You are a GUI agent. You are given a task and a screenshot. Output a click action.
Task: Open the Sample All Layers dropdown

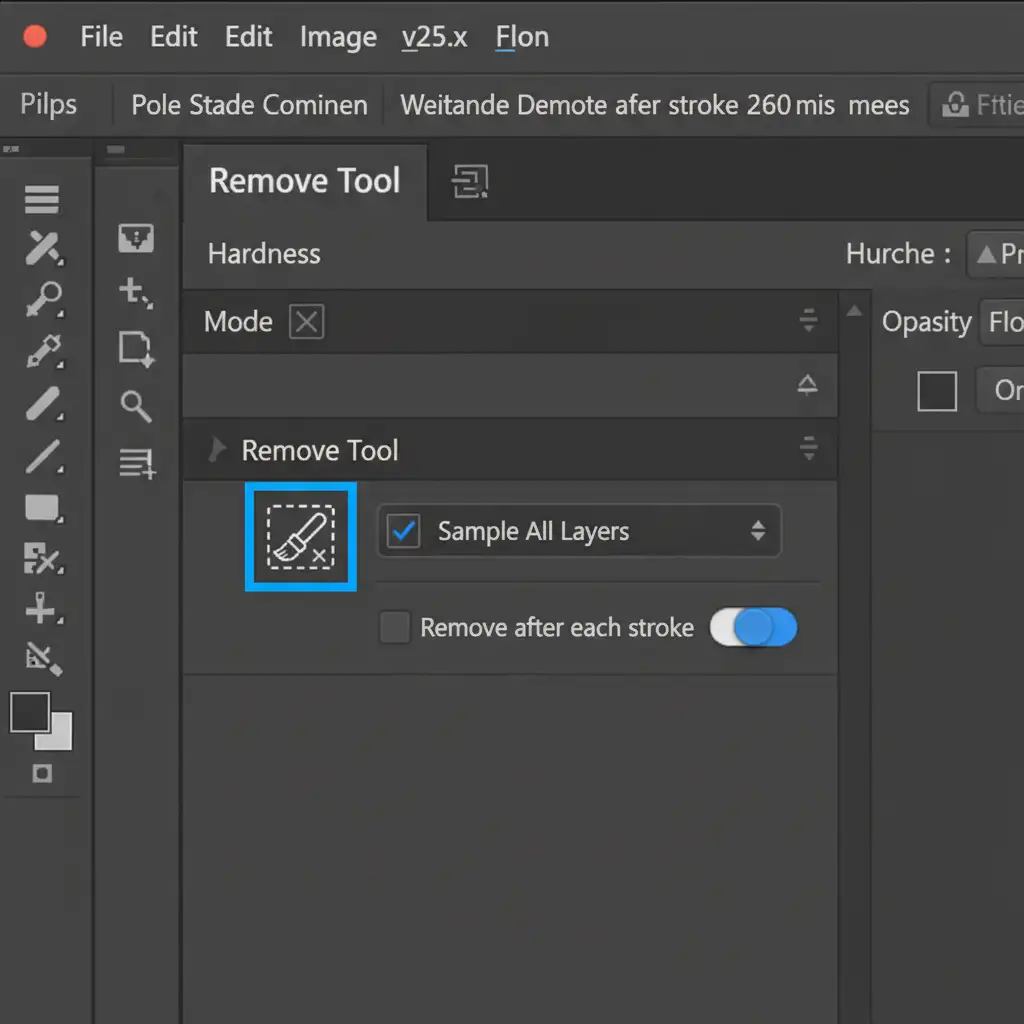click(x=757, y=531)
